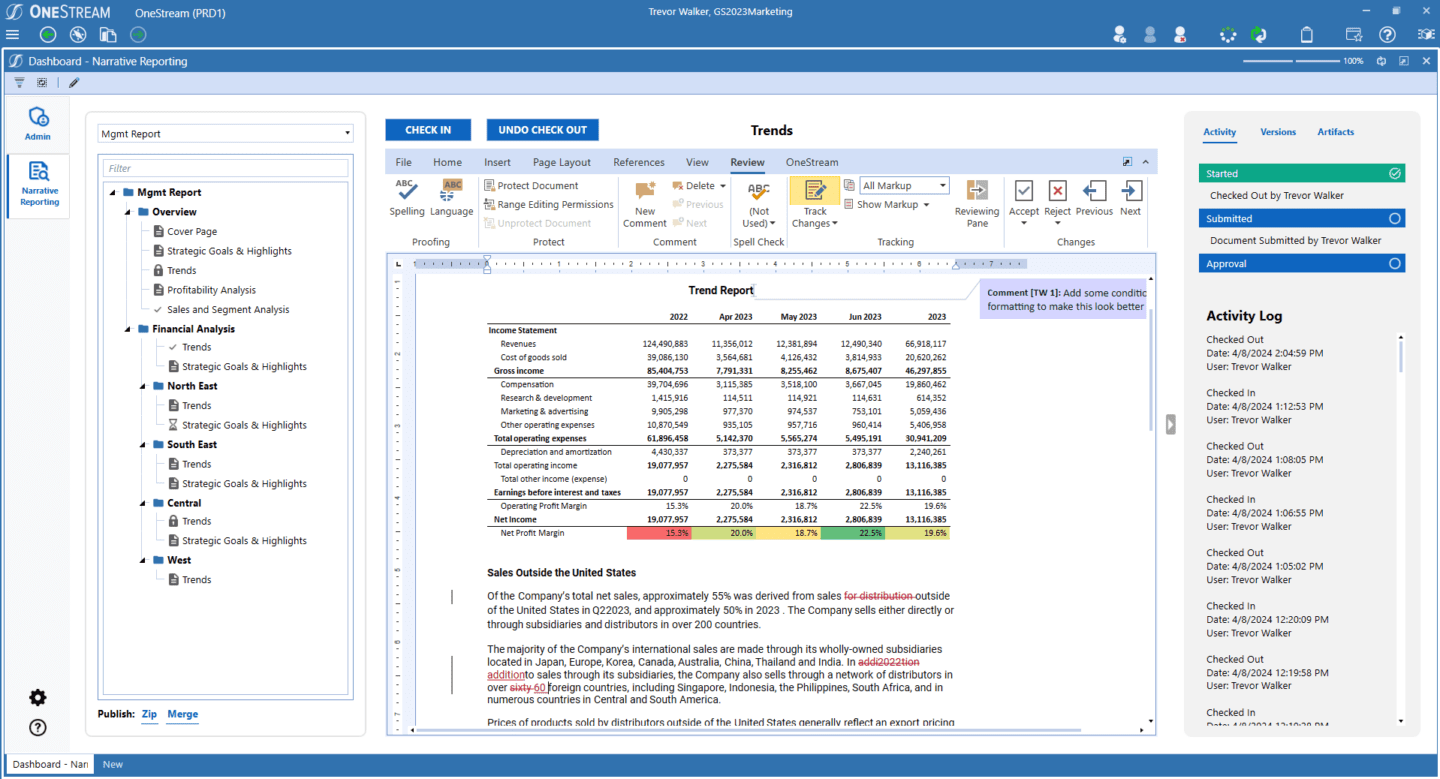Open the user settings icon with gear

[x=1120, y=35]
